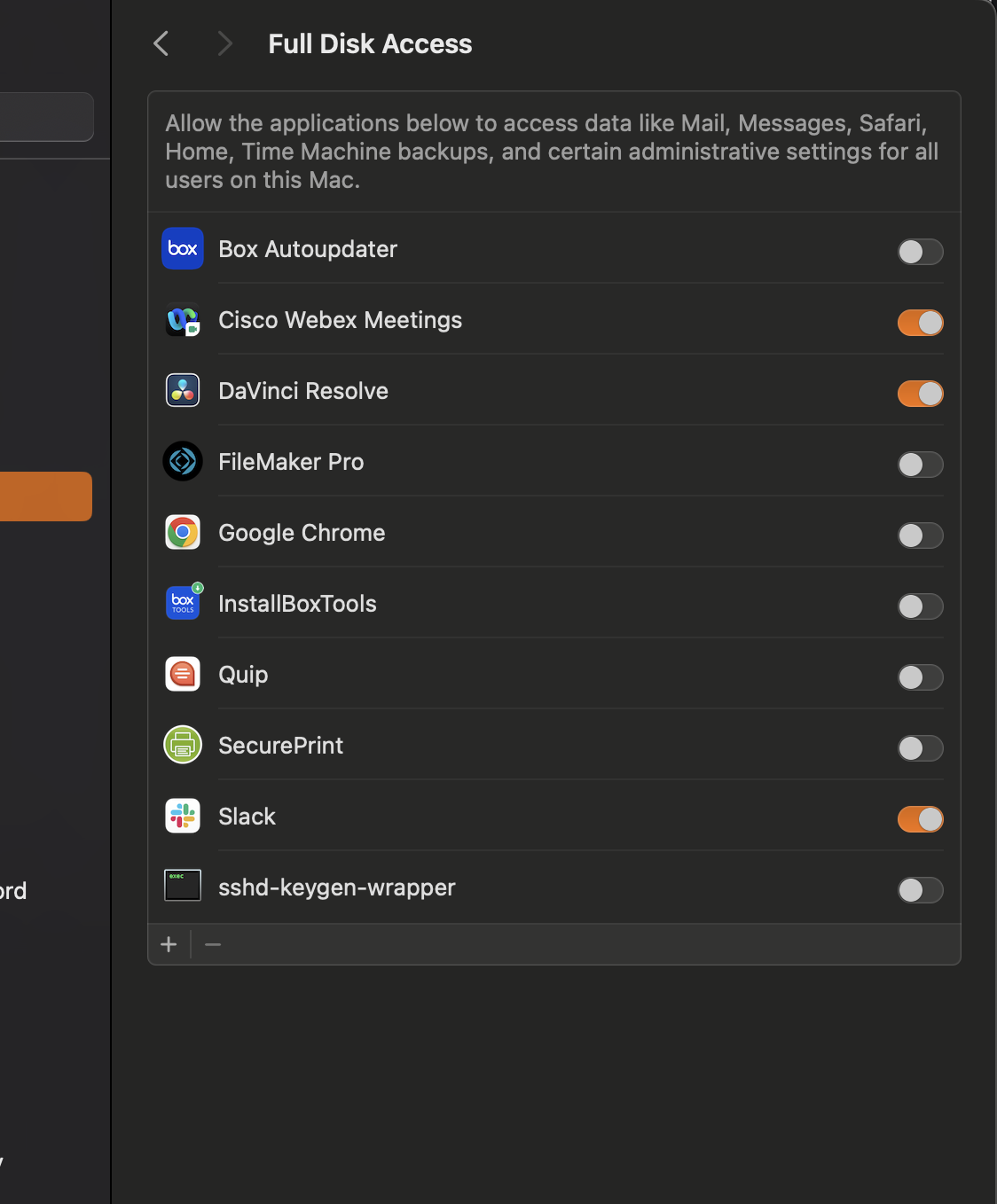Click the InstallBoxTools app icon
The image size is (997, 1204).
point(183,602)
